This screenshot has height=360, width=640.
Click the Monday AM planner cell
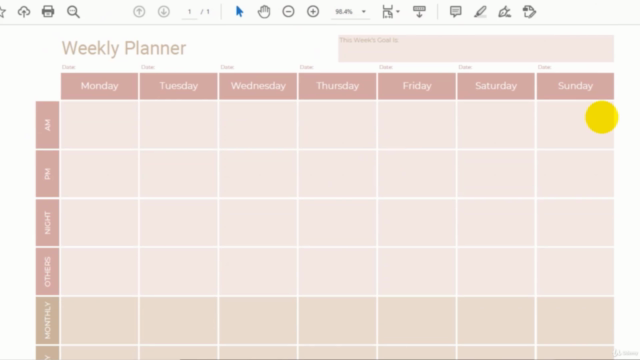pos(100,125)
